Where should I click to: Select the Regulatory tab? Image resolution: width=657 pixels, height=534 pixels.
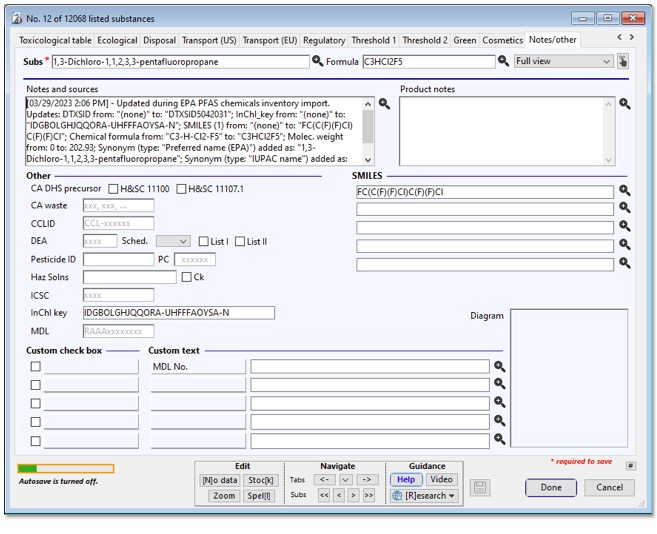click(x=324, y=40)
